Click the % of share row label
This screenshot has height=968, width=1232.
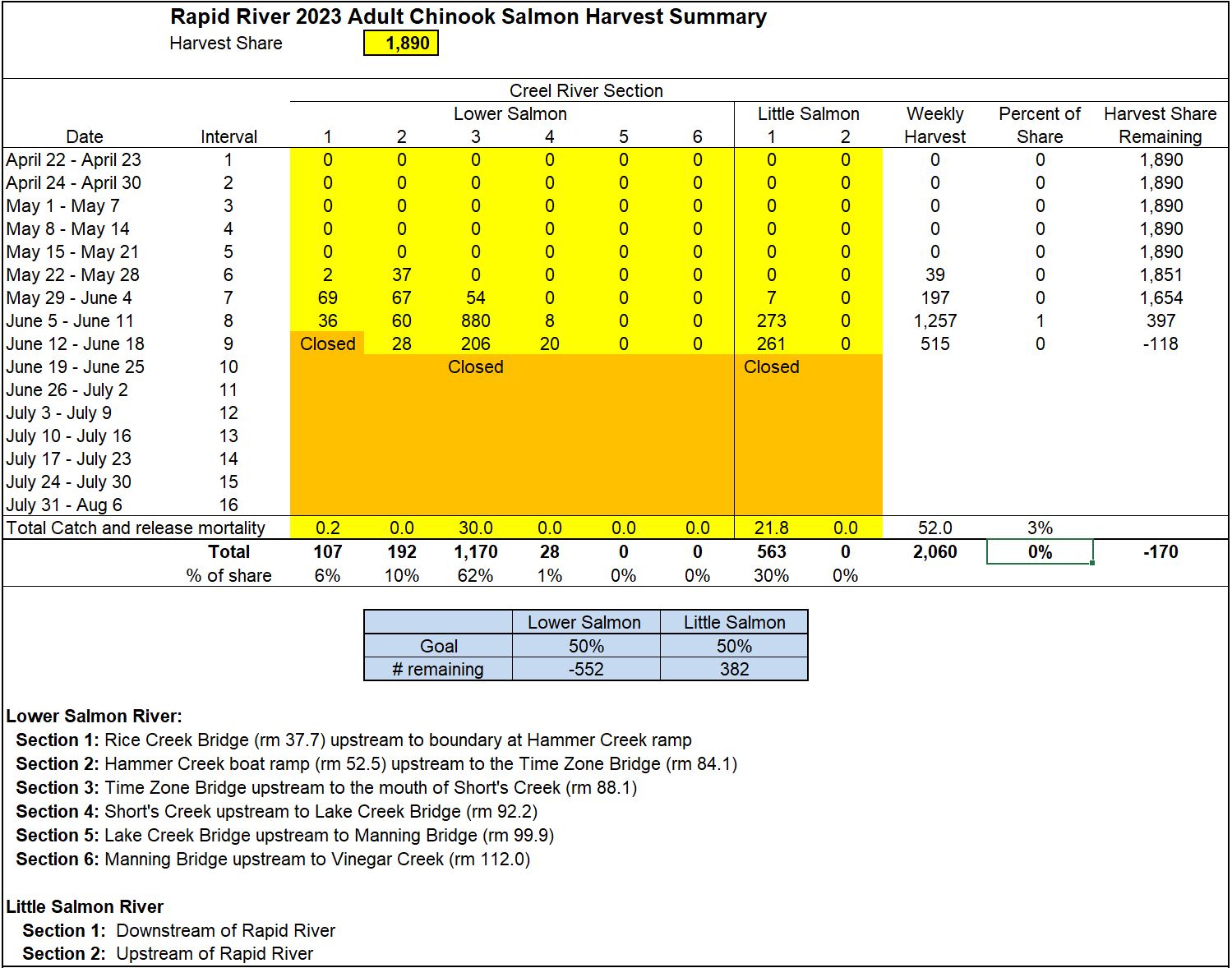click(x=228, y=575)
